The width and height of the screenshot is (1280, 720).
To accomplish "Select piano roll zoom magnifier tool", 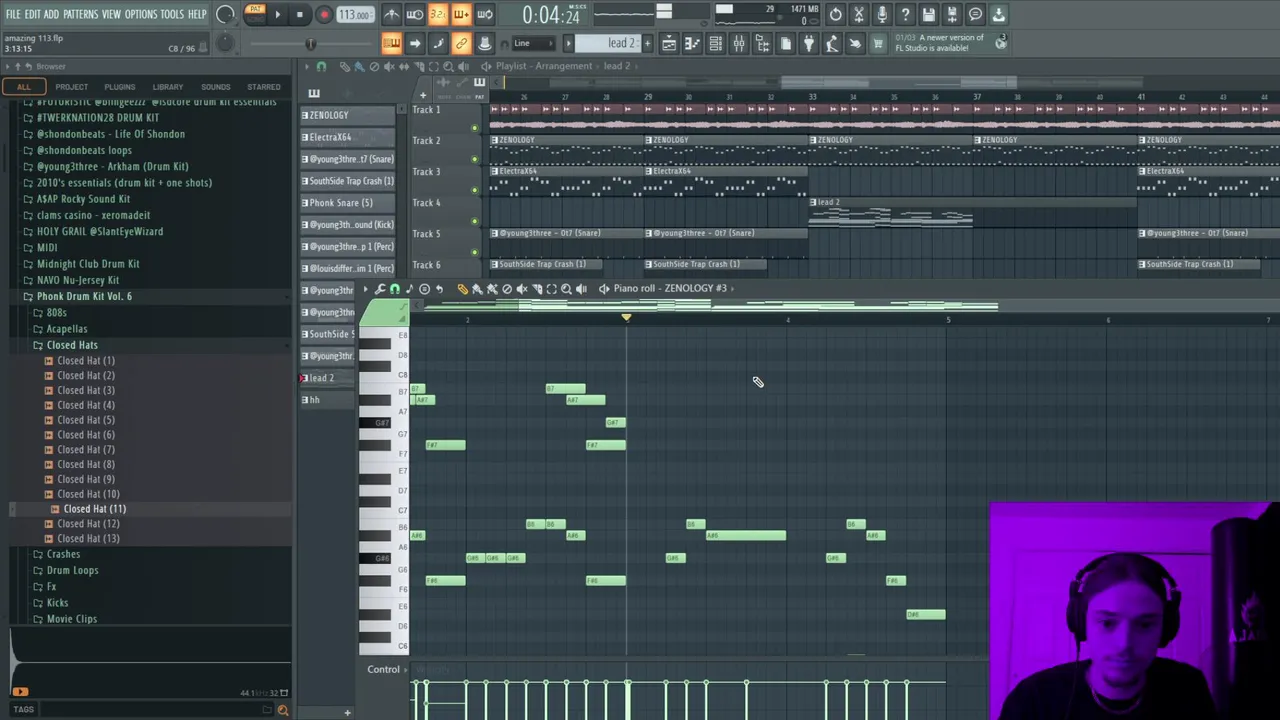I will pos(566,289).
